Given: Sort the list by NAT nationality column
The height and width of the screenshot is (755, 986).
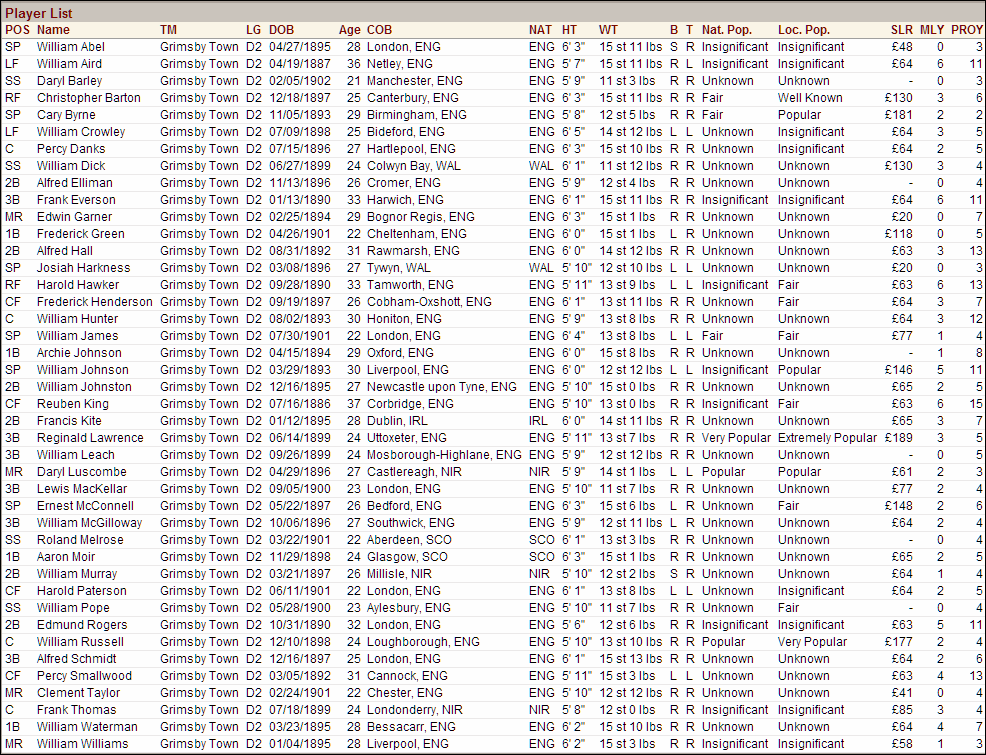Looking at the screenshot, I should (540, 30).
